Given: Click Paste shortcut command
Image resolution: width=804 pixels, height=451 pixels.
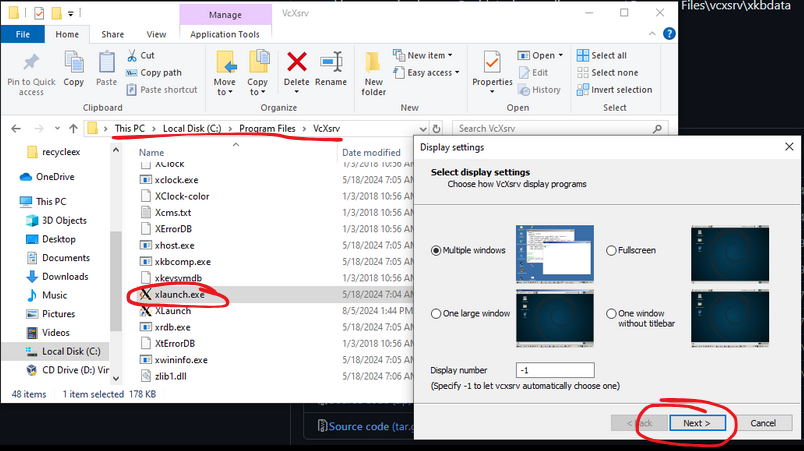Looking at the screenshot, I should pyautogui.click(x=162, y=90).
